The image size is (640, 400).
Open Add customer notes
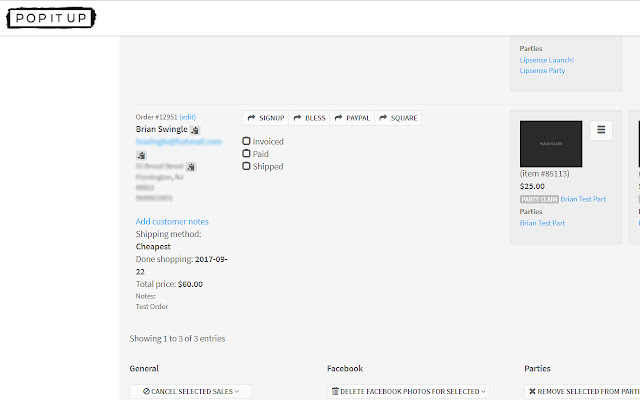(x=172, y=222)
